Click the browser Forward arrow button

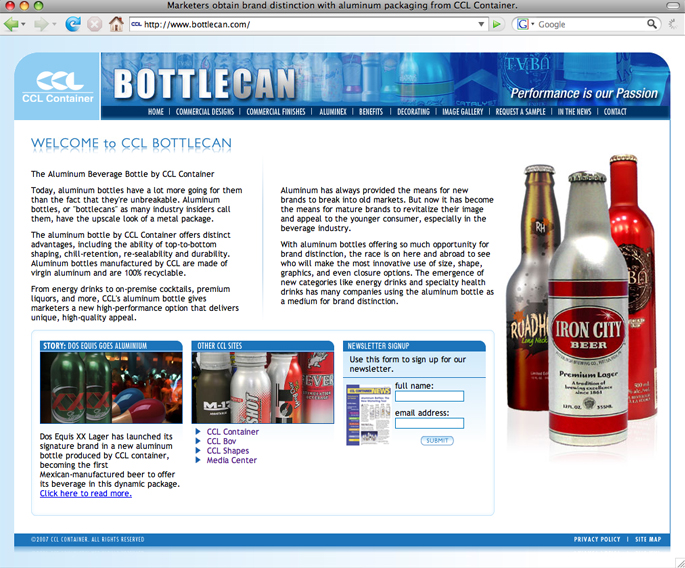41,24
